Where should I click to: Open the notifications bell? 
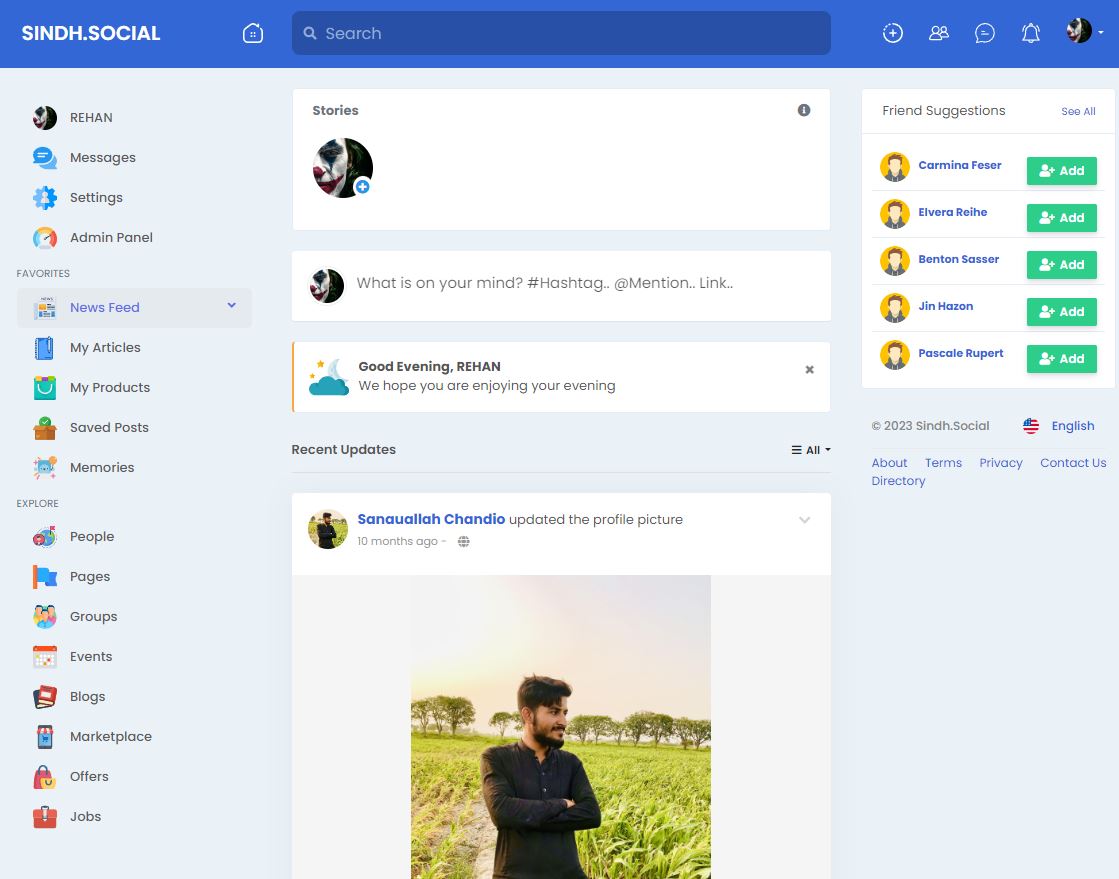coord(1031,32)
